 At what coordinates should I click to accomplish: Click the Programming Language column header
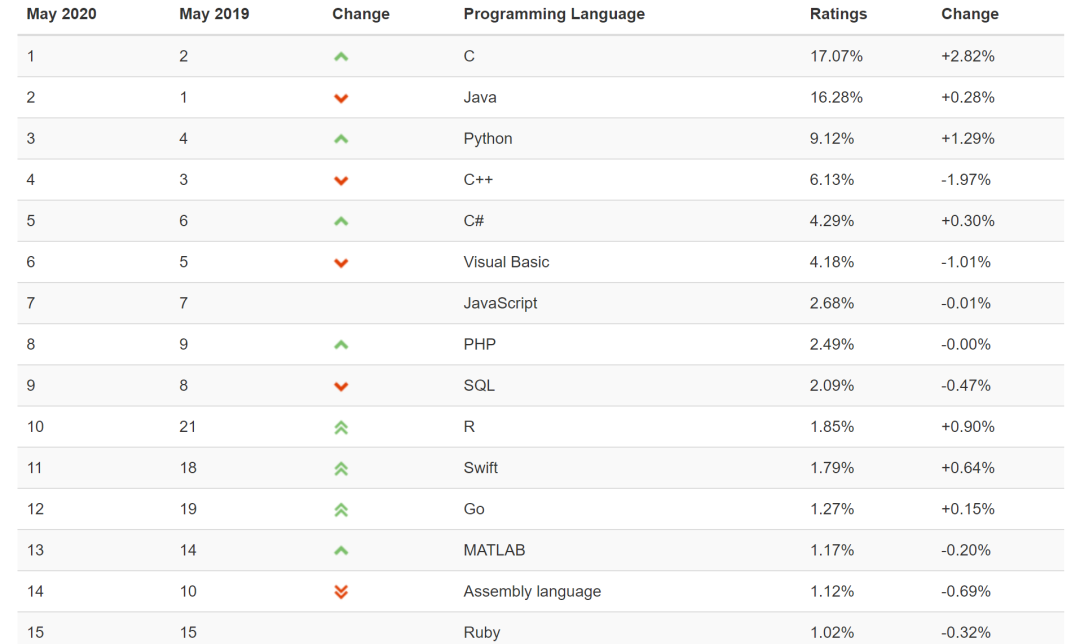554,14
